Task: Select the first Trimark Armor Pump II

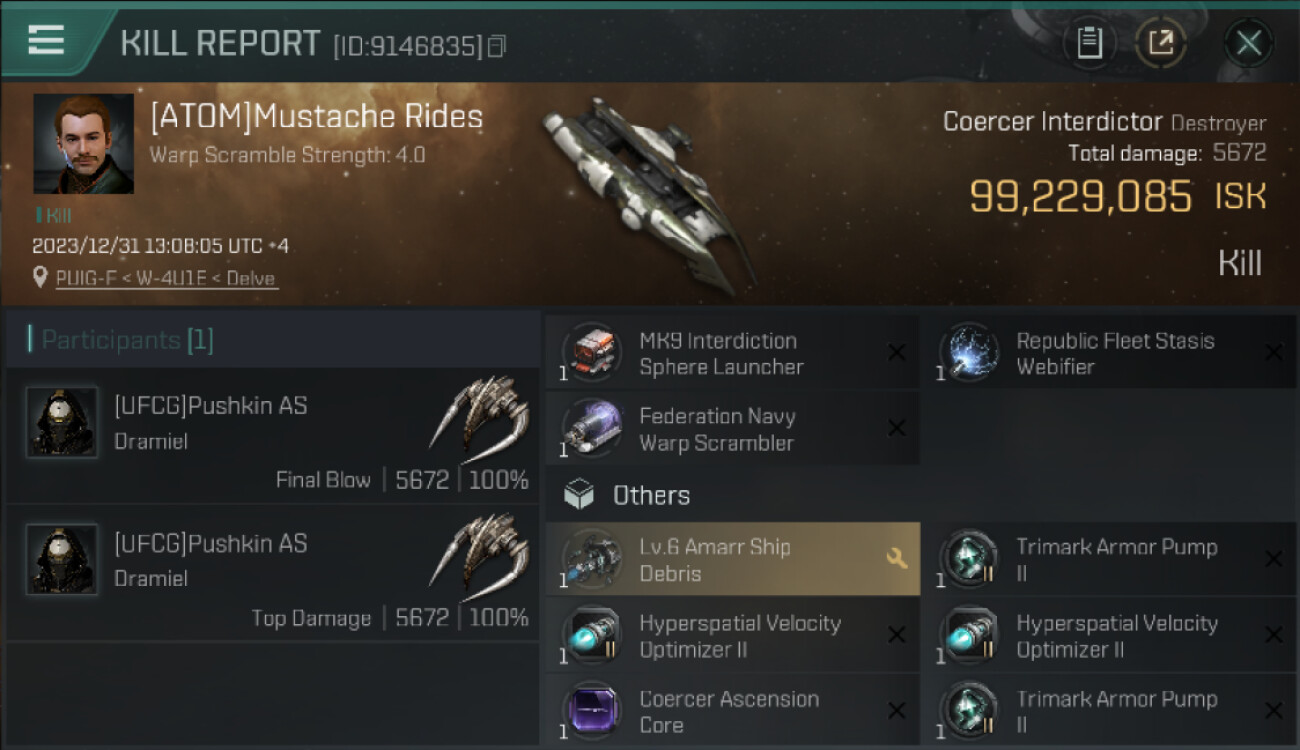Action: [x=1109, y=559]
